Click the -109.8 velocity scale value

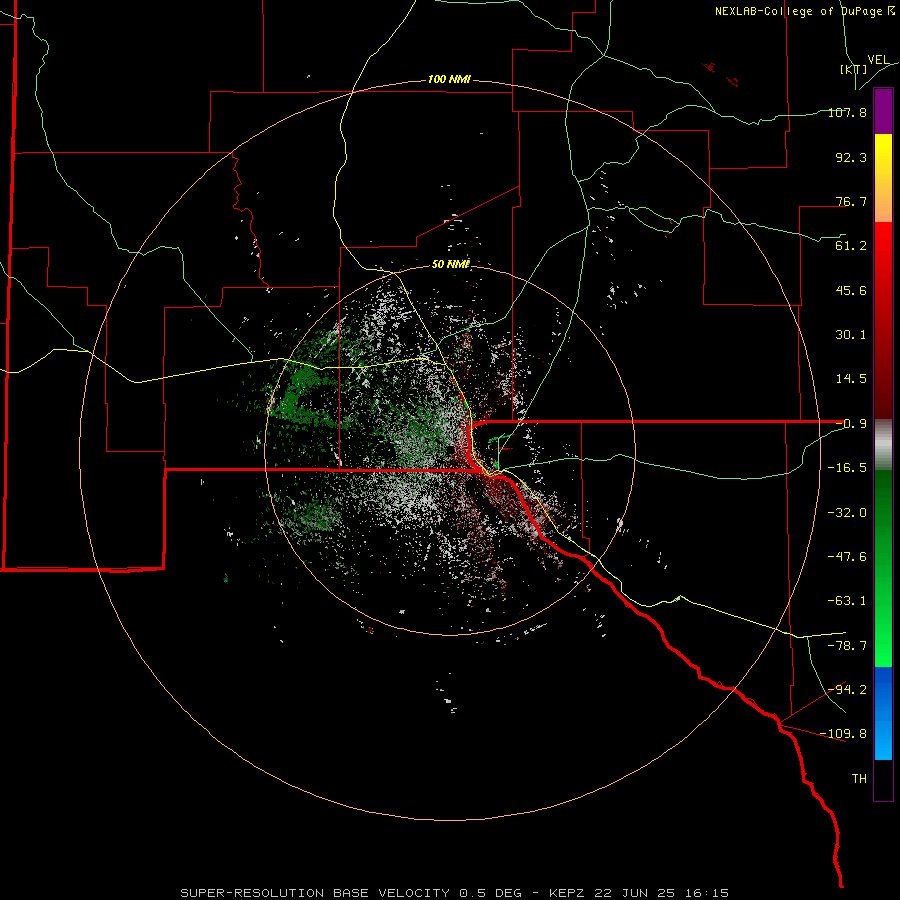pos(844,734)
